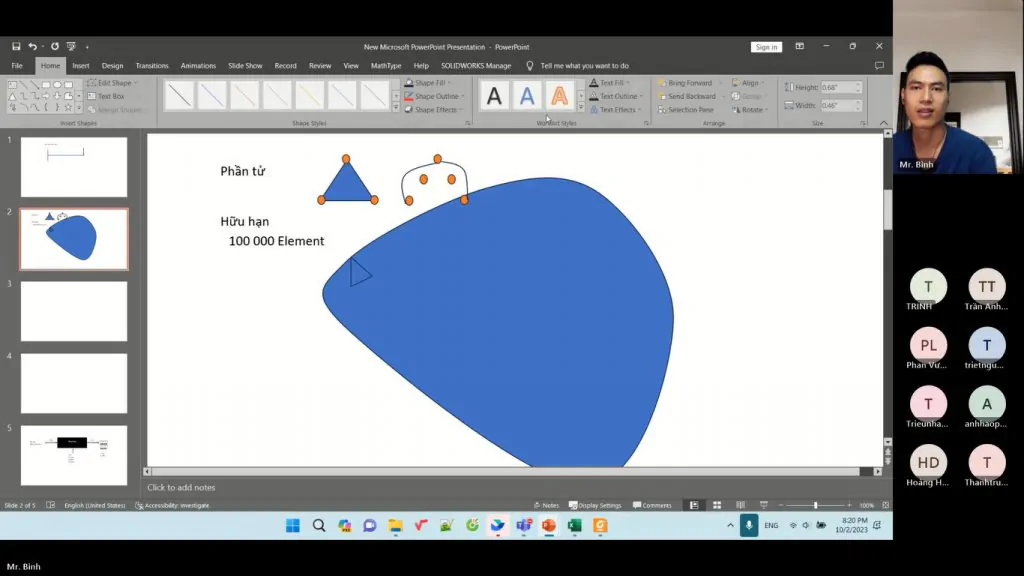
Task: Open the Transitions tab
Action: click(152, 66)
